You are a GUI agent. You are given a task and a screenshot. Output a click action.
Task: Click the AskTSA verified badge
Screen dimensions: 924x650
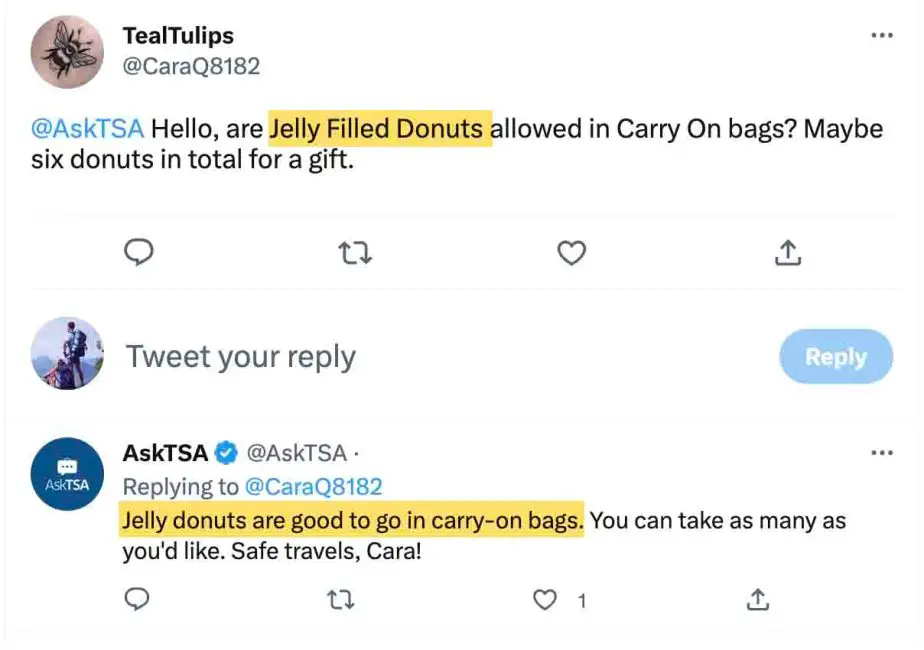226,454
